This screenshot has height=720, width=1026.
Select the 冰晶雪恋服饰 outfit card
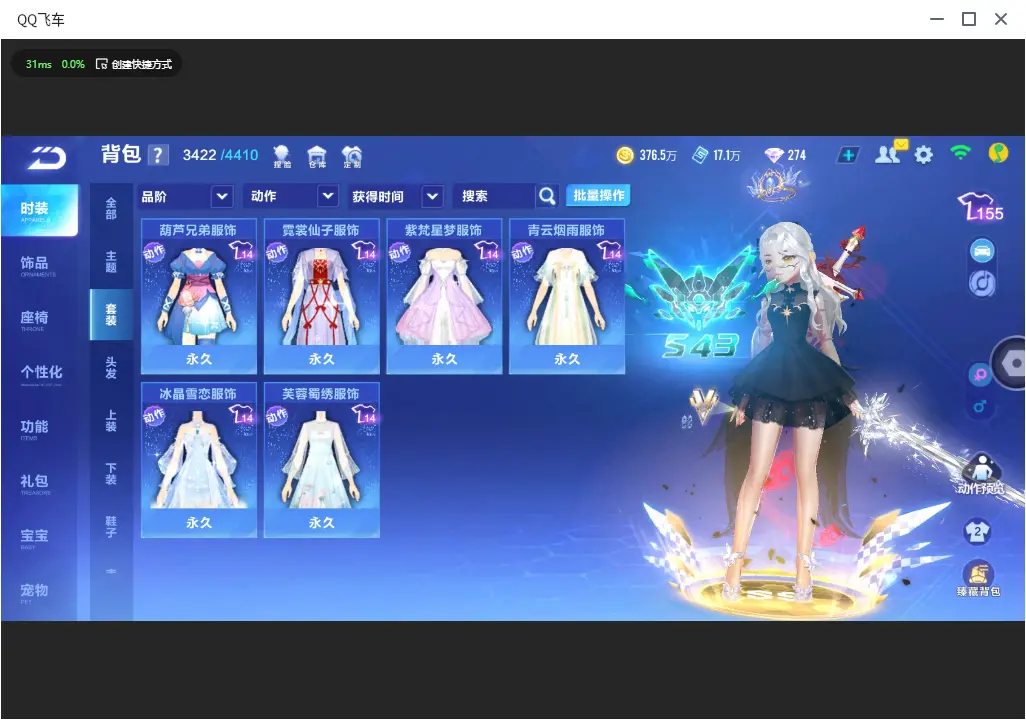coord(199,459)
